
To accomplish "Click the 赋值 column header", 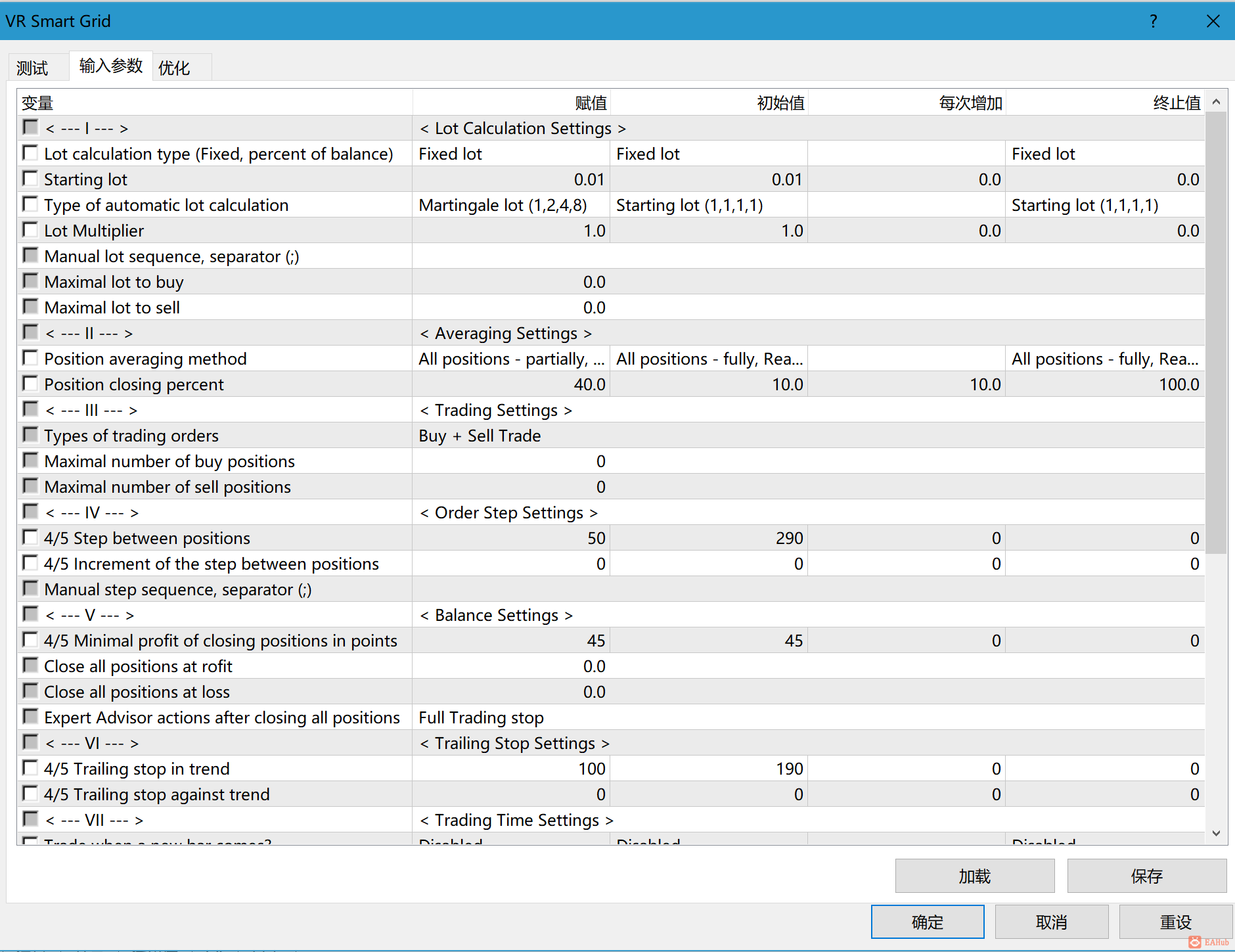I will tap(511, 102).
